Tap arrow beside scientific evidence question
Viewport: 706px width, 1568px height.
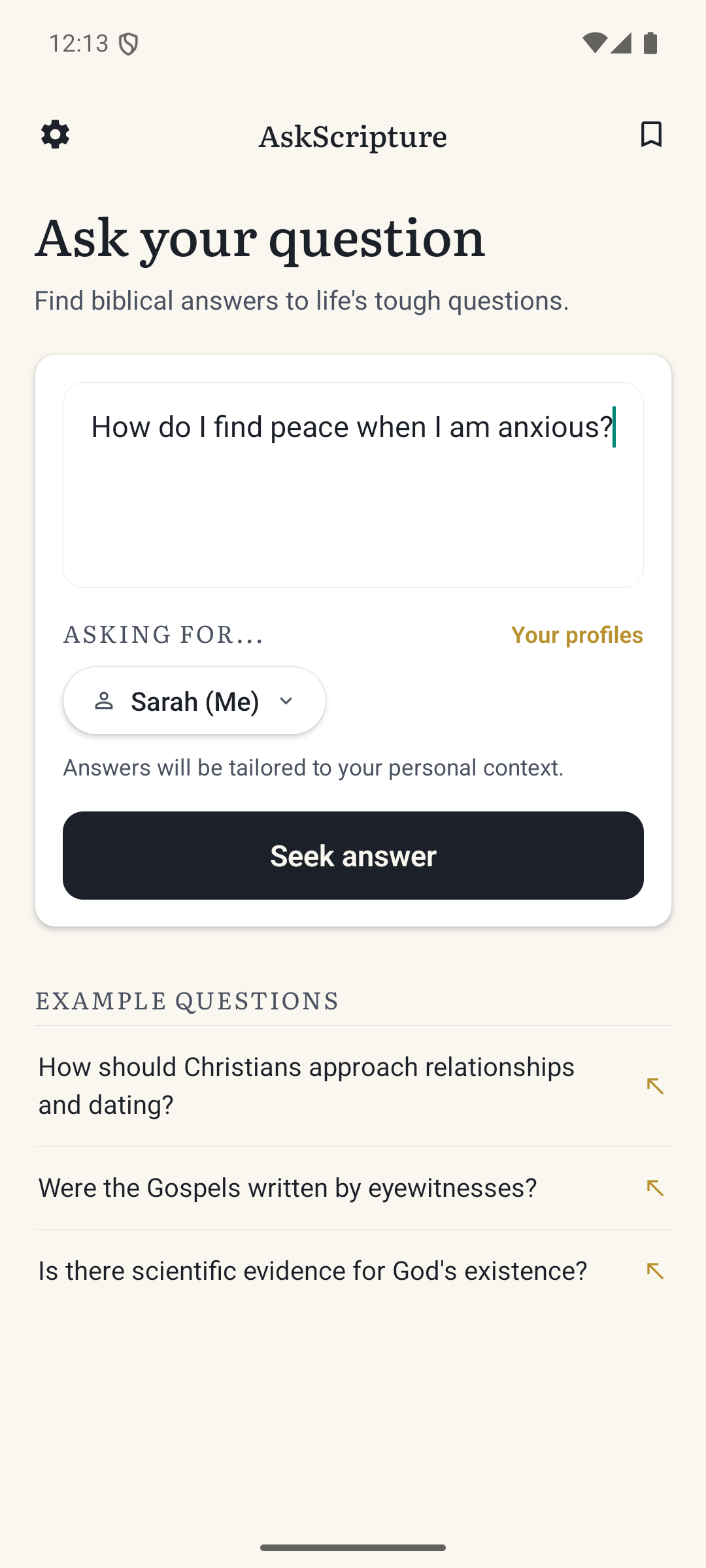(x=654, y=1271)
